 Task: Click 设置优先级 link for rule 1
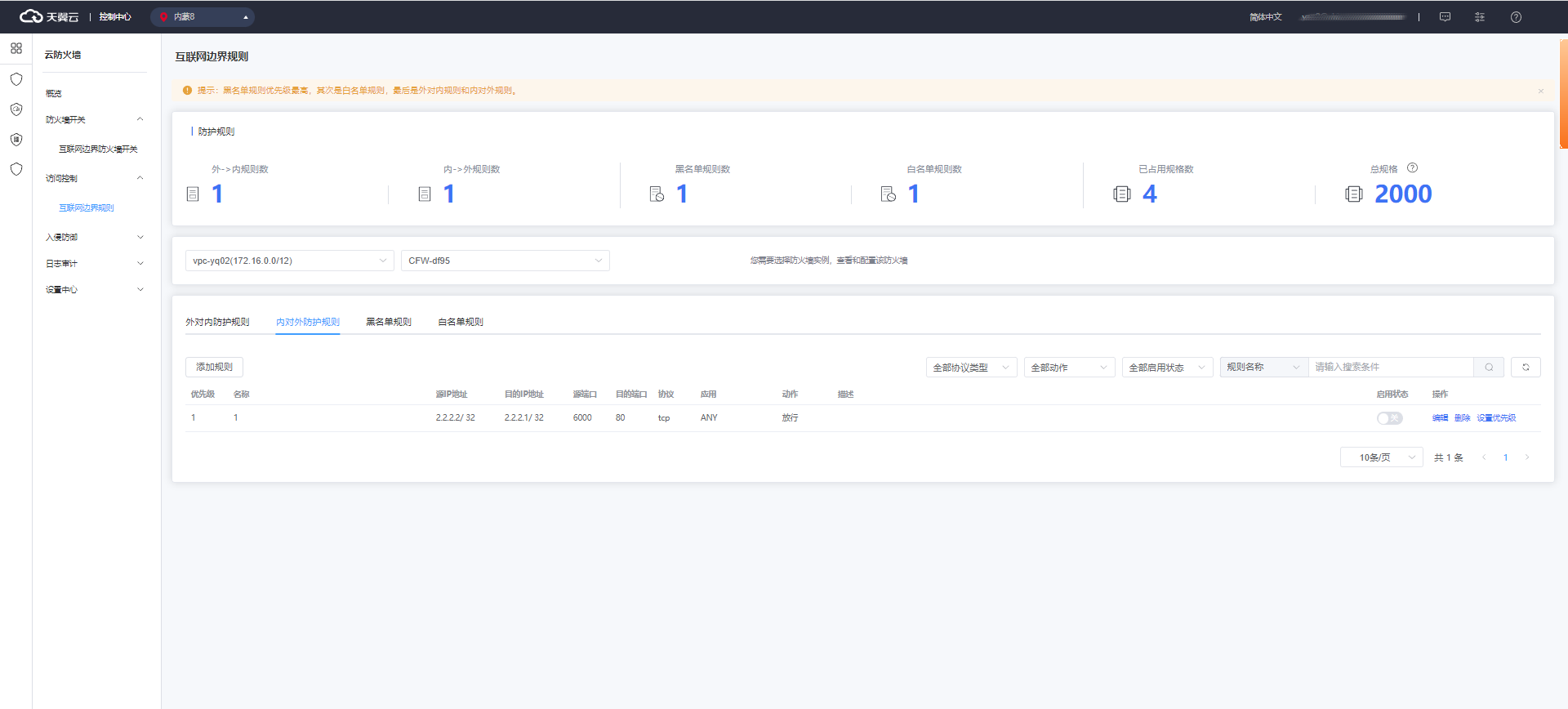(1496, 418)
